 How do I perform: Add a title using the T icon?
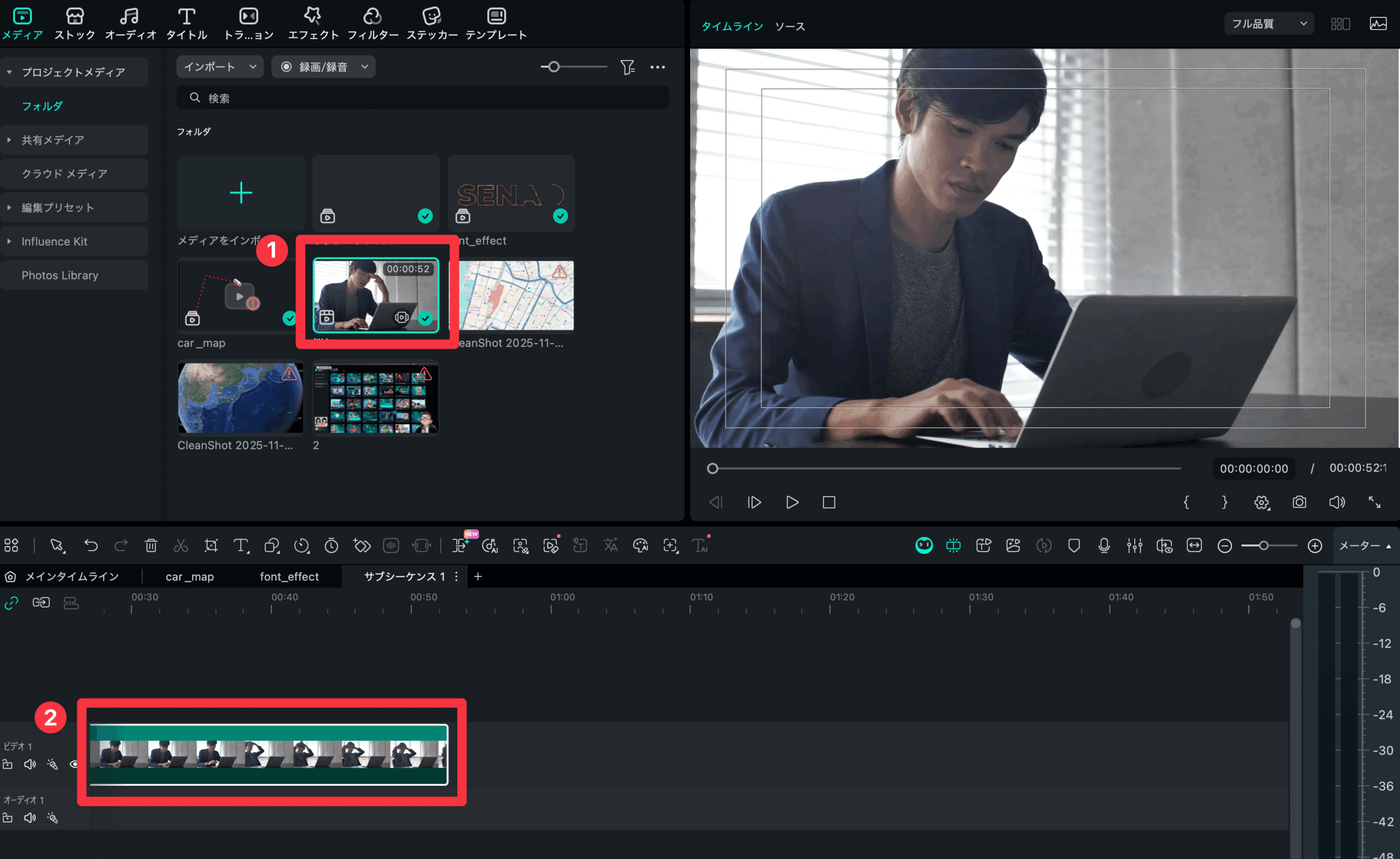pos(241,545)
